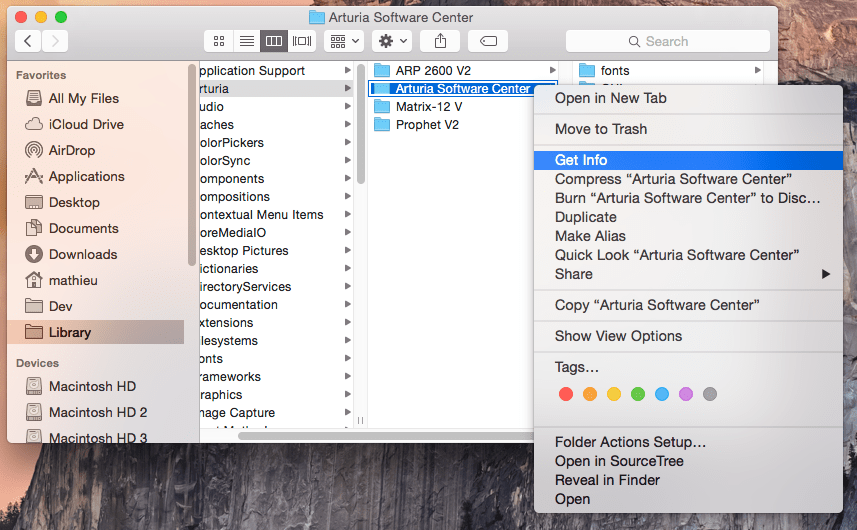Choose Burn "Arturia Software Center" to Disc
This screenshot has height=530, width=857.
pyautogui.click(x=688, y=198)
